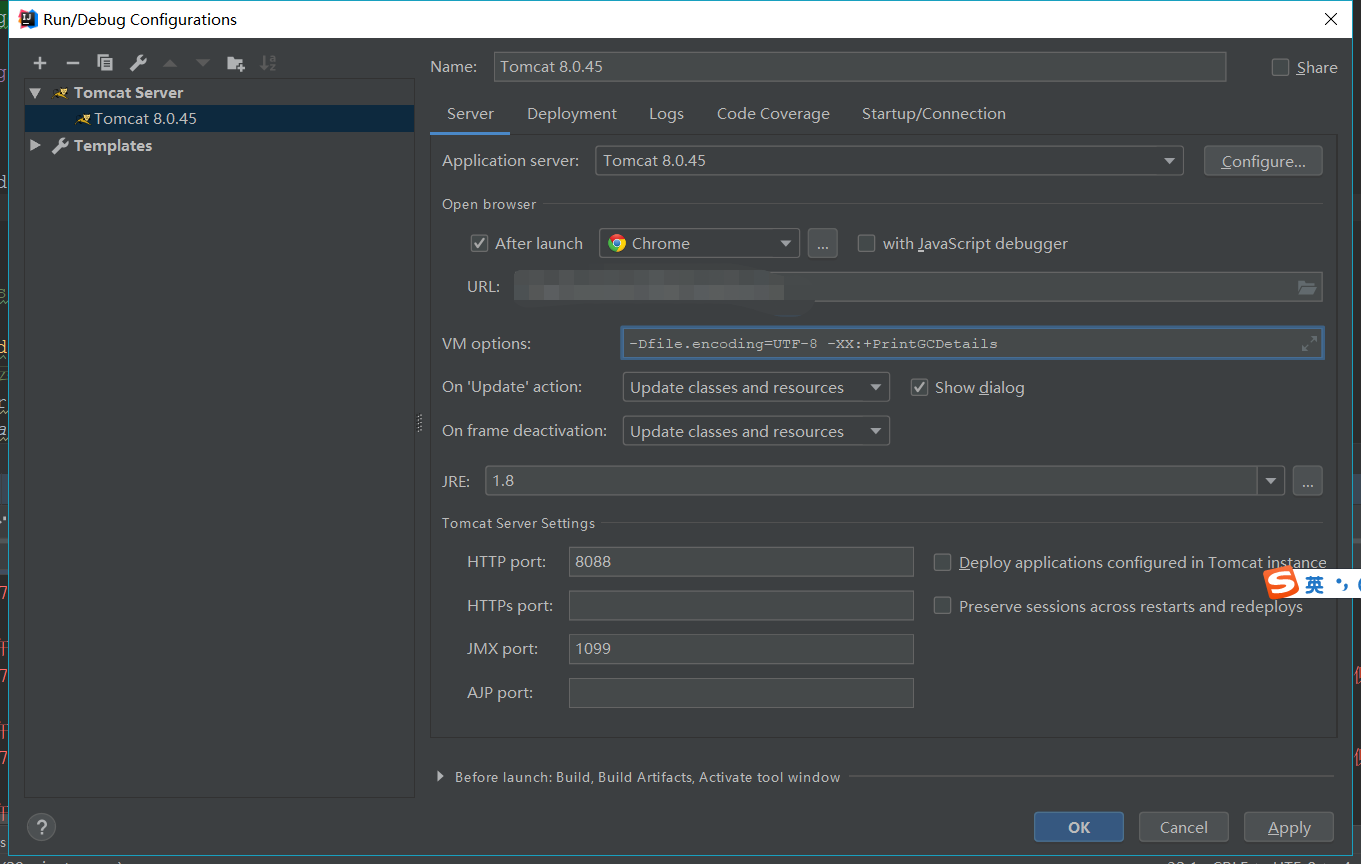Enable with JavaScript debugger checkbox
This screenshot has width=1361, height=864.
pyautogui.click(x=867, y=243)
